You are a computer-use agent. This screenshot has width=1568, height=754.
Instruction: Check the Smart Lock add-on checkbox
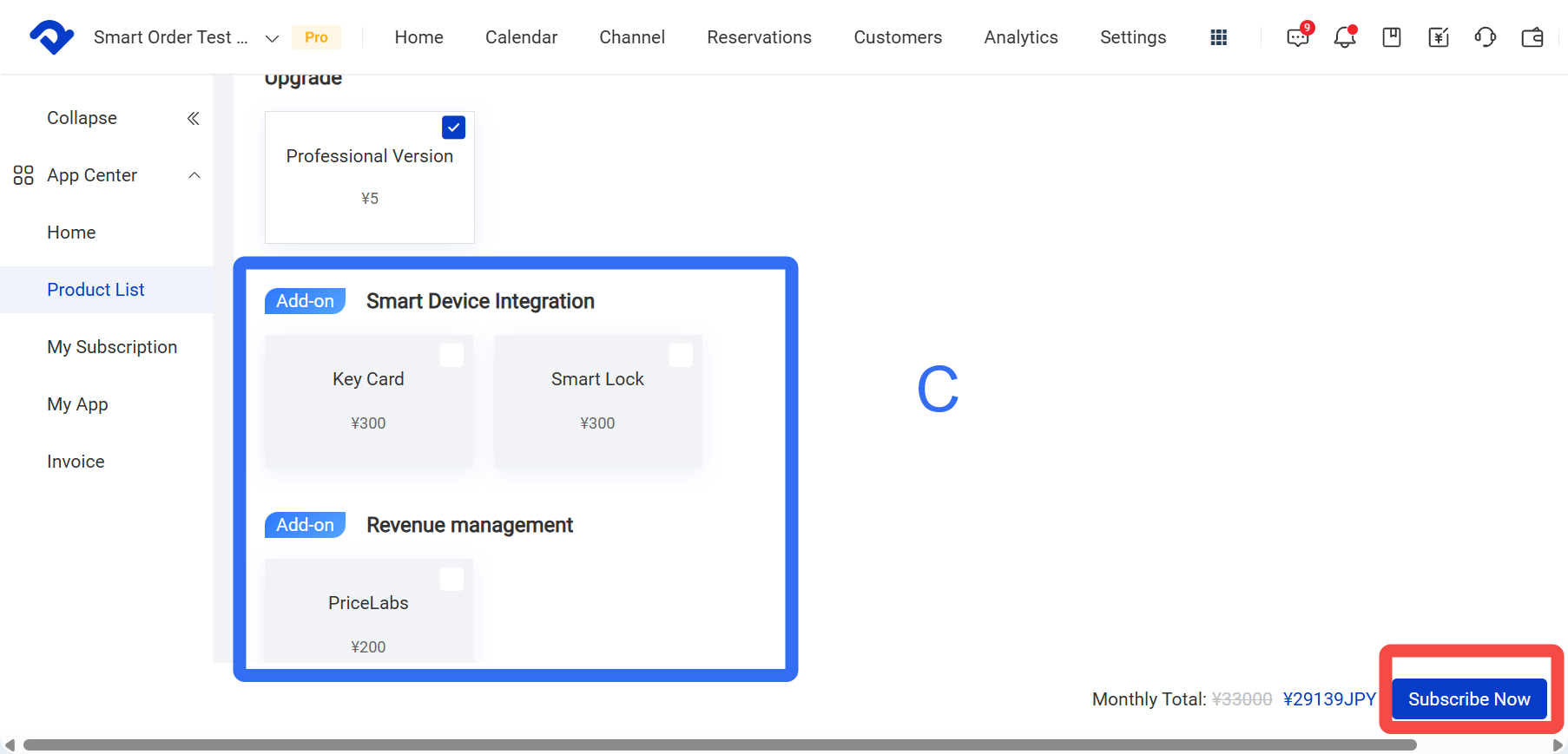681,356
